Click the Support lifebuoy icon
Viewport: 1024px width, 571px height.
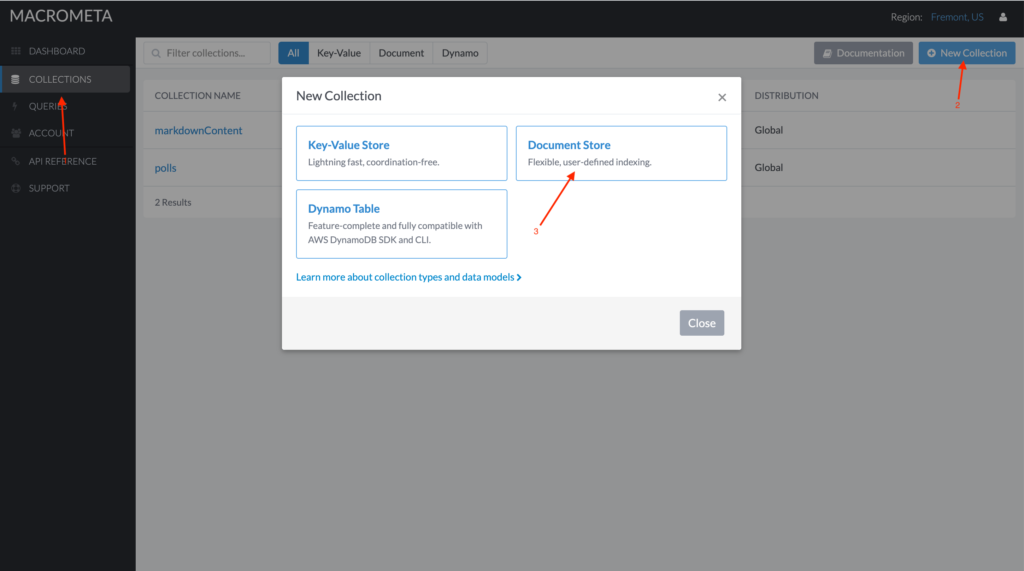pyautogui.click(x=16, y=188)
